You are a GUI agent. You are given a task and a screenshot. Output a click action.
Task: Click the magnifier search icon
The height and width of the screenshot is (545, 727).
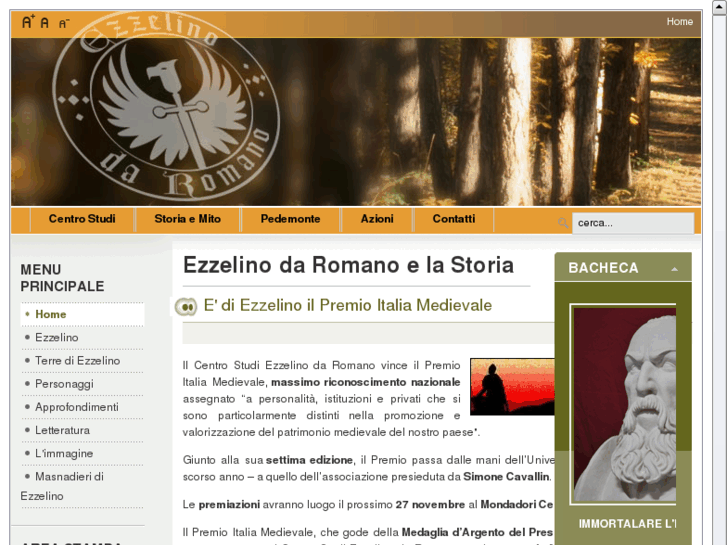tap(563, 223)
